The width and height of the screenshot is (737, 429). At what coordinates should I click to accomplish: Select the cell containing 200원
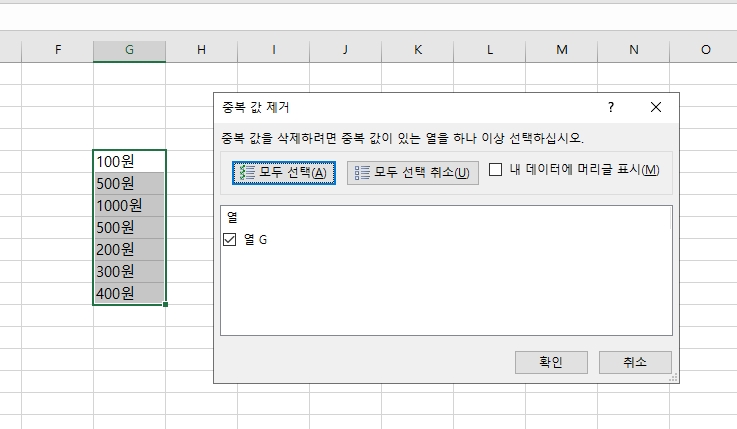(x=129, y=250)
